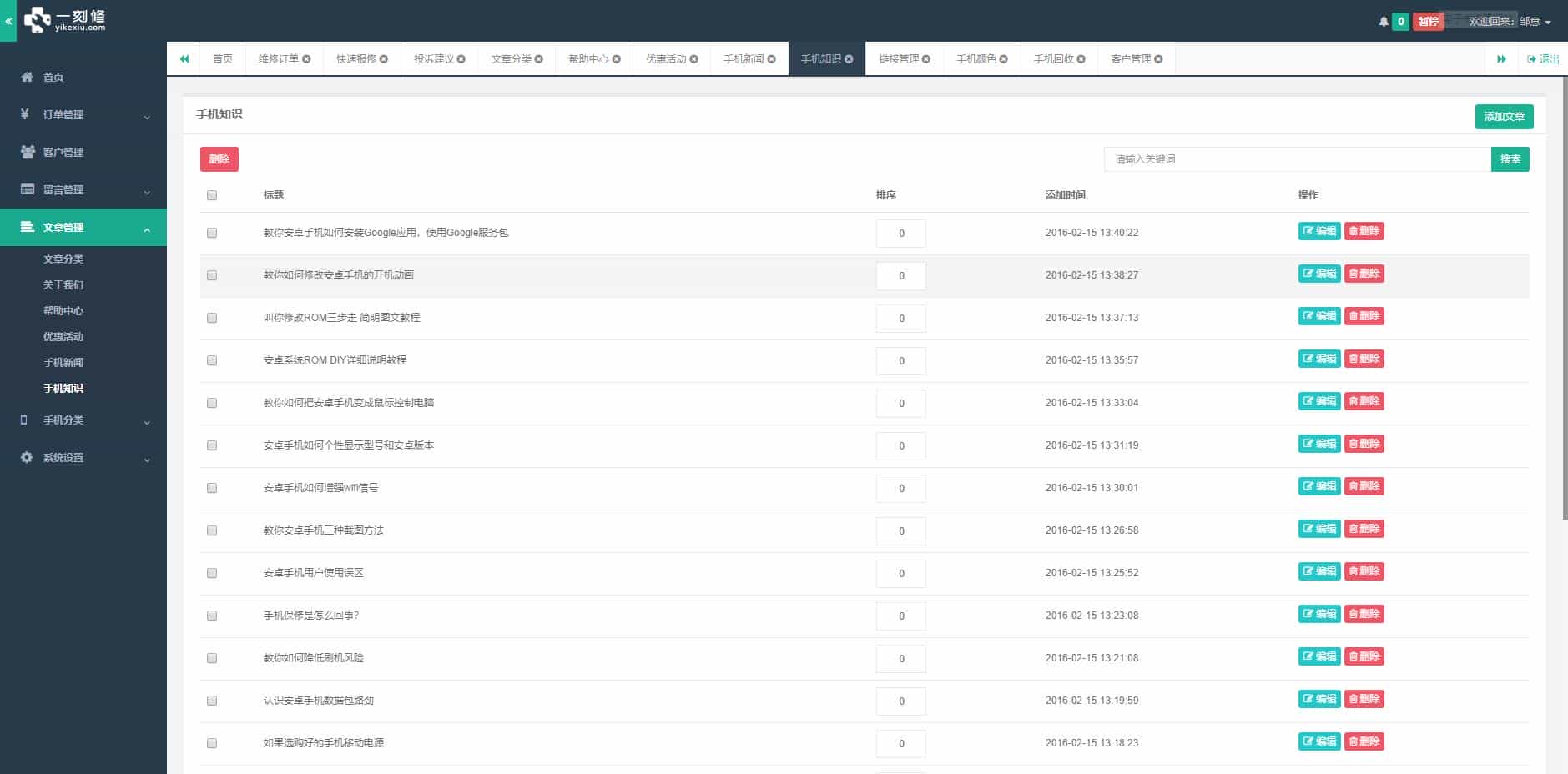Select the 客户管理 users icon in sidebar
1568x774 pixels.
[x=26, y=152]
